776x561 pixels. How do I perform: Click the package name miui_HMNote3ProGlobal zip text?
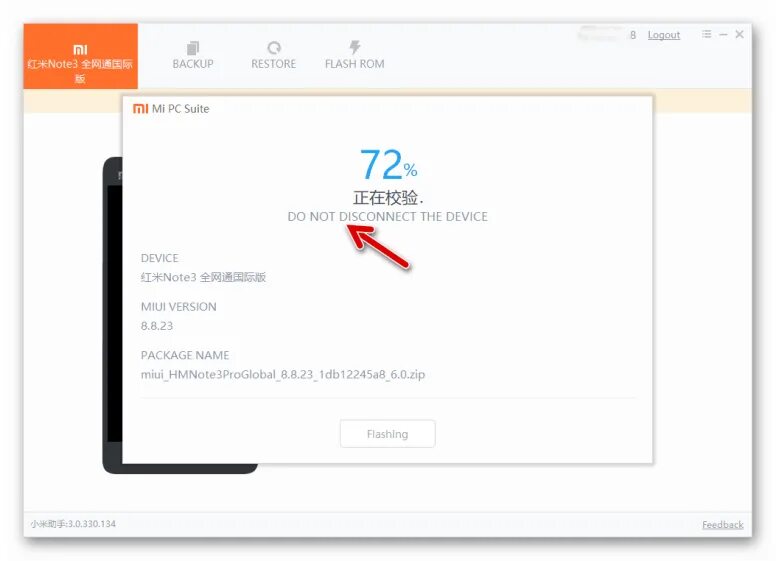(283, 374)
